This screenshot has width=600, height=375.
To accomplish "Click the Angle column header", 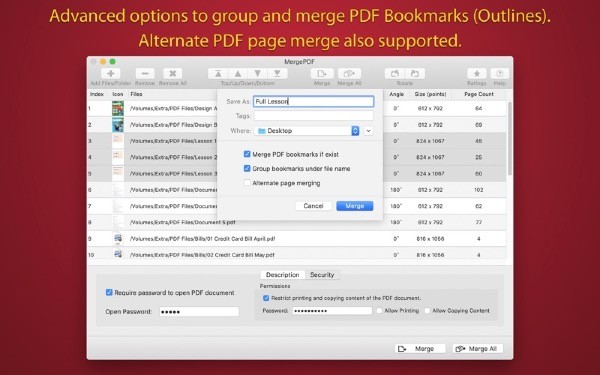I will pyautogui.click(x=396, y=94).
